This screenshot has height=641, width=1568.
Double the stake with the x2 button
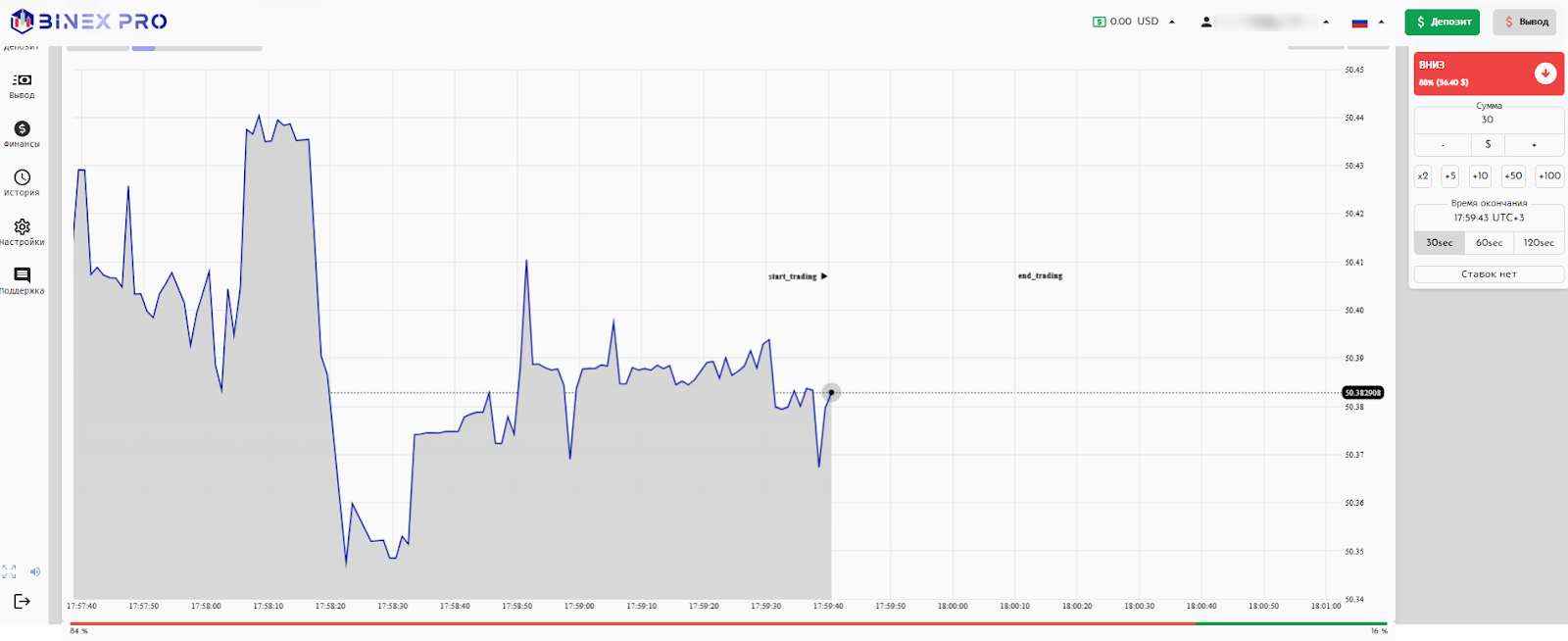(x=1423, y=176)
